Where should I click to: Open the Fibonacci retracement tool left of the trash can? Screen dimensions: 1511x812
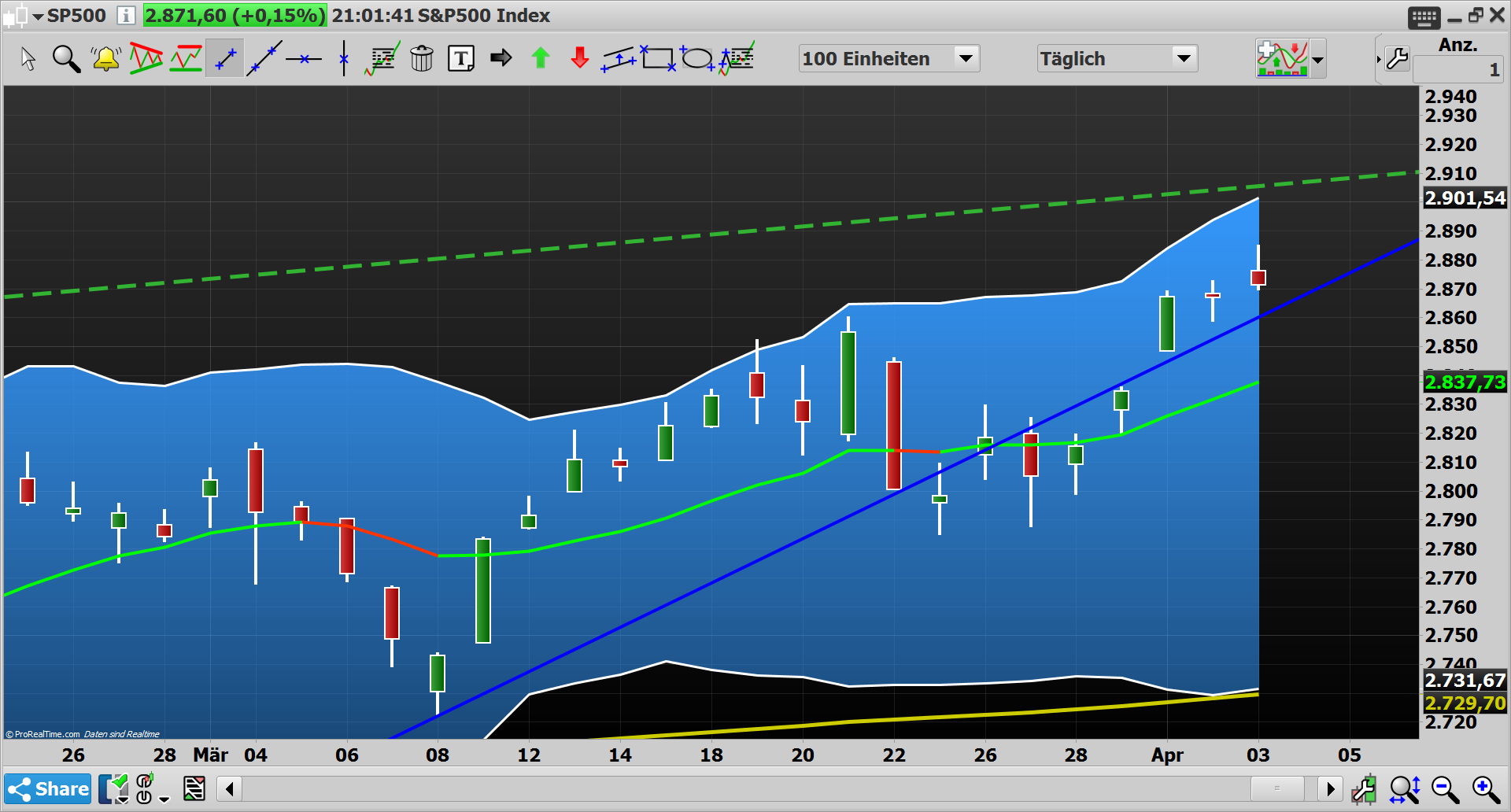coord(382,59)
